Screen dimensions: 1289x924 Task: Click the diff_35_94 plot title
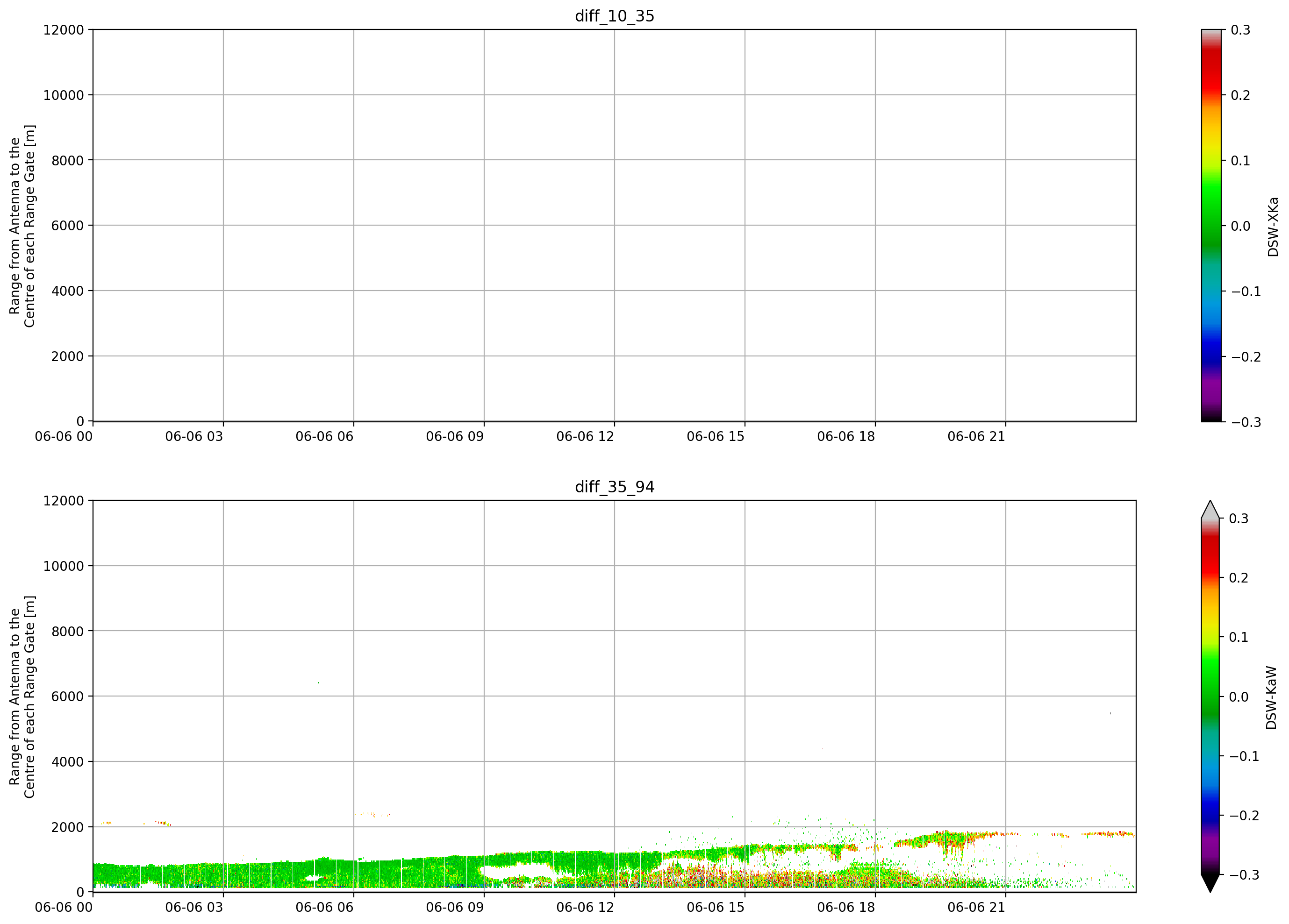(615, 487)
